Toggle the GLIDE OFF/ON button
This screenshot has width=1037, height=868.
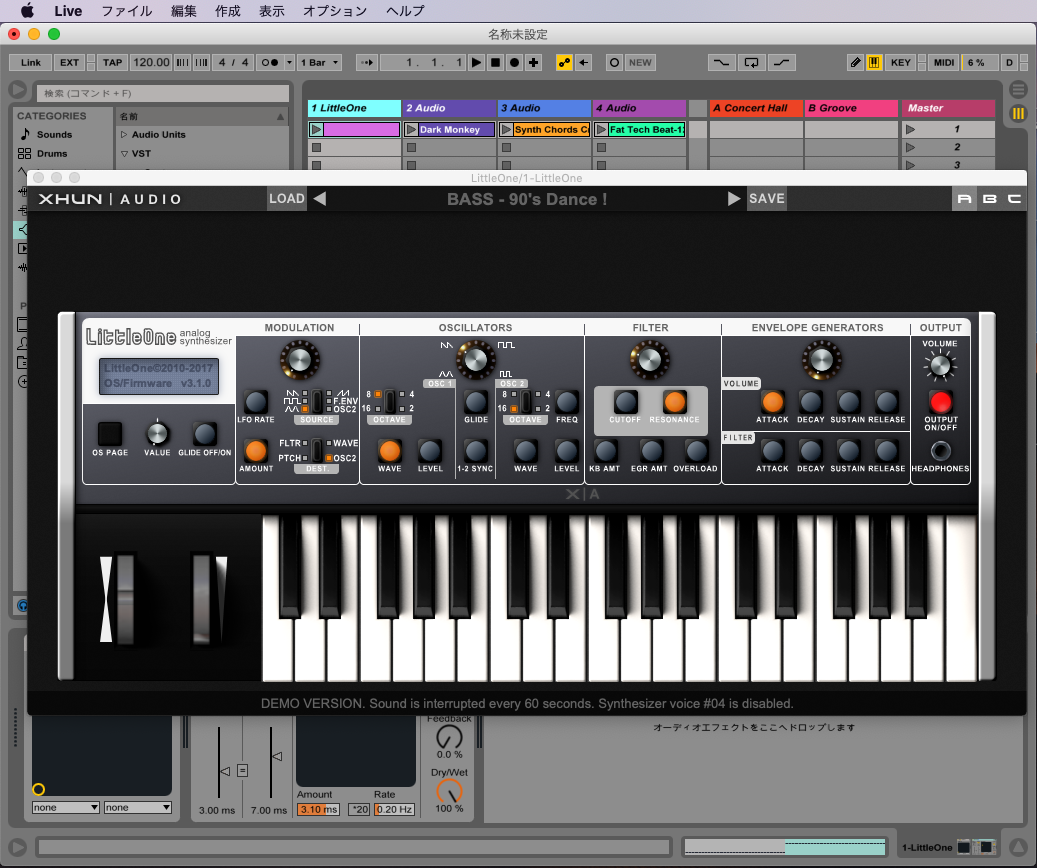(x=204, y=434)
